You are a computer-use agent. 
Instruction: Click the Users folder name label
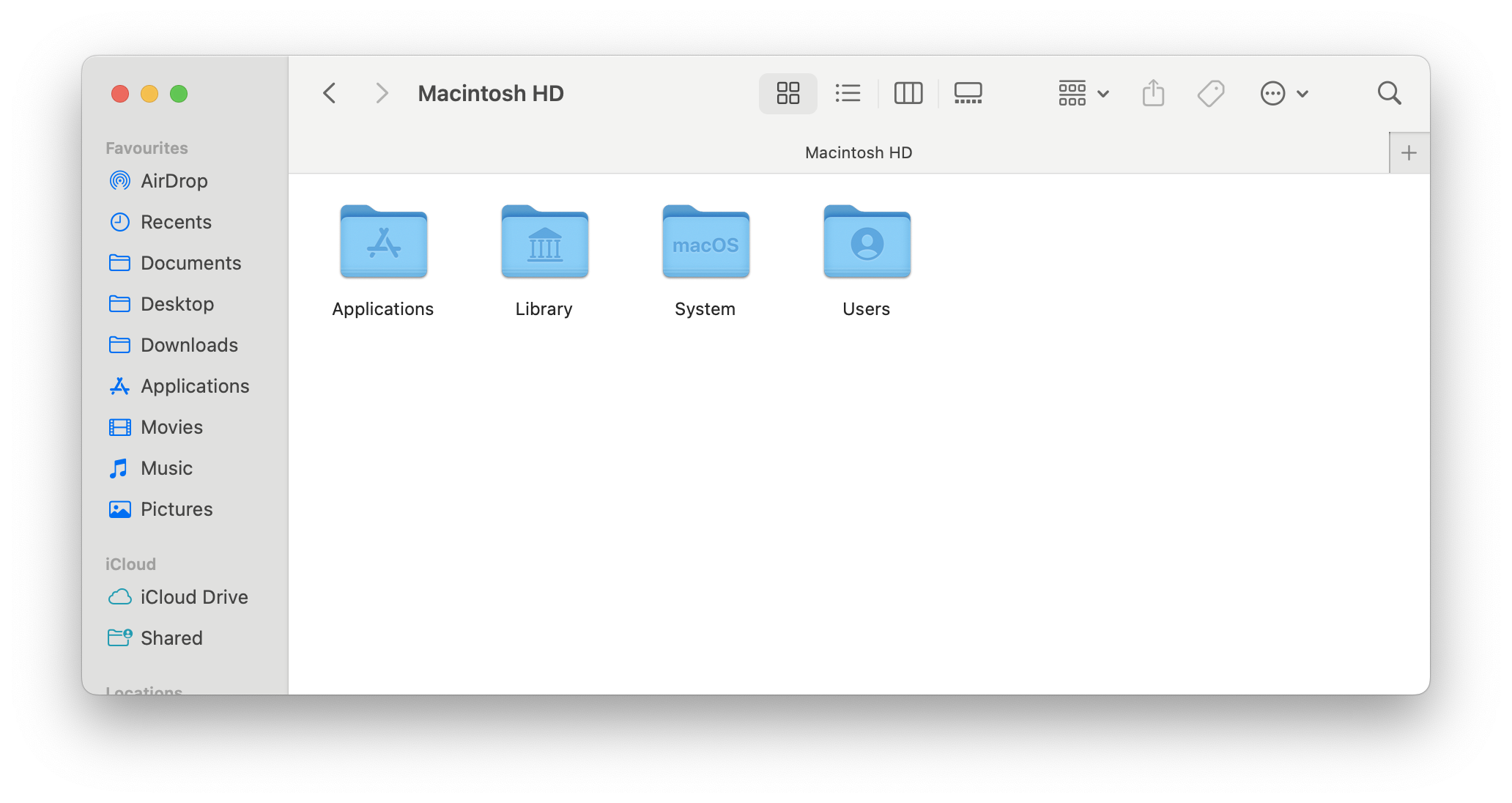pyautogui.click(x=867, y=309)
